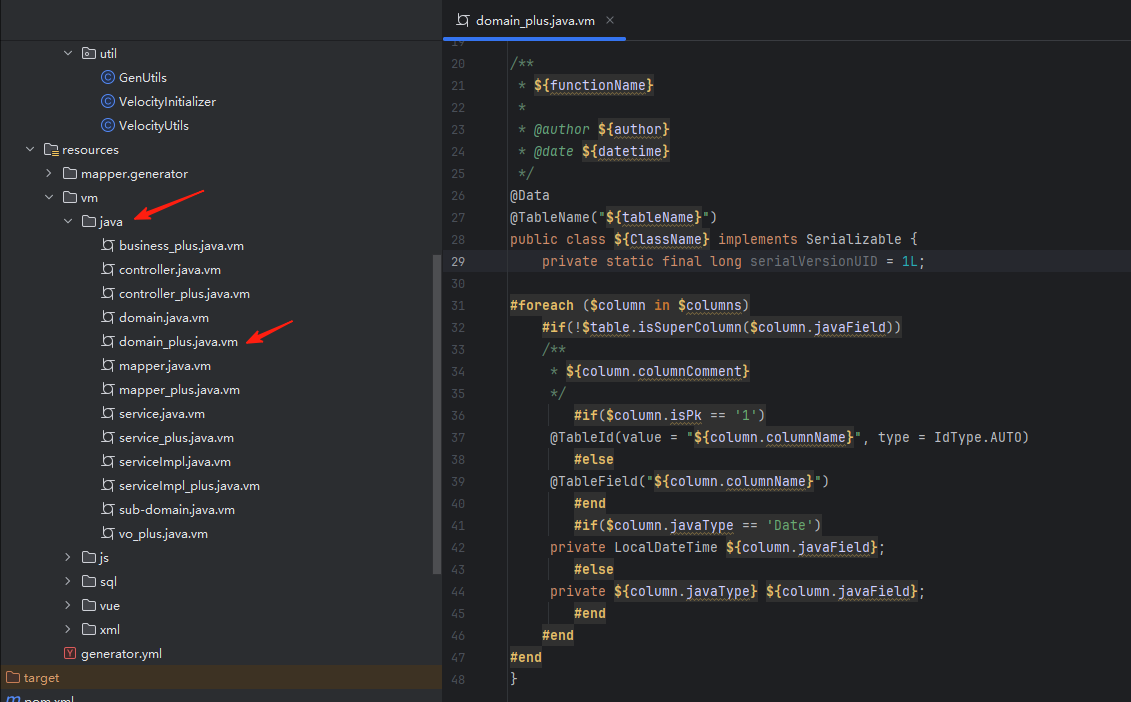This screenshot has height=702, width=1131.
Task: Click line number 29 in the gutter
Action: coord(458,261)
